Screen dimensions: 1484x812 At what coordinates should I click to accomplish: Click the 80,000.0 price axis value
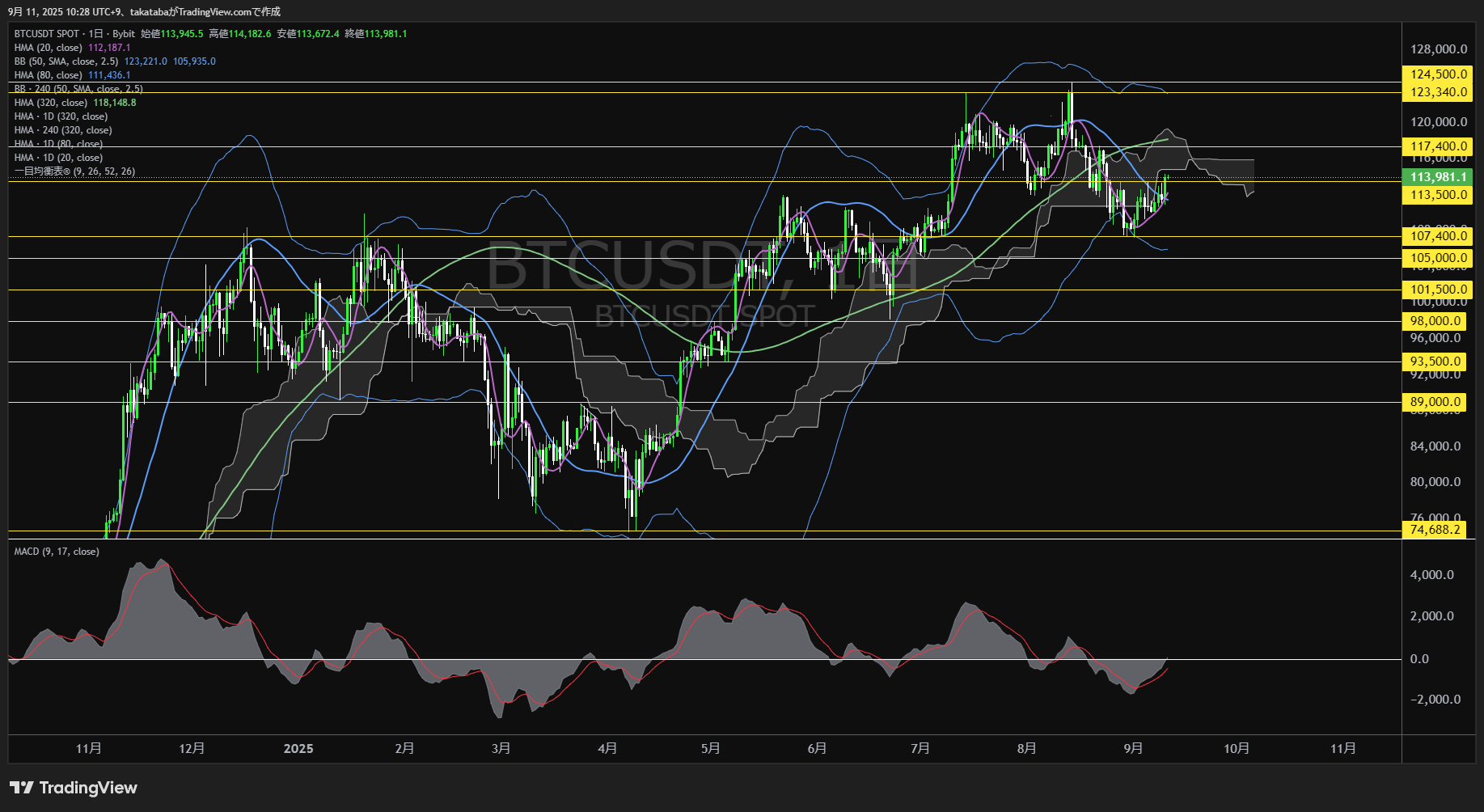[x=1435, y=482]
